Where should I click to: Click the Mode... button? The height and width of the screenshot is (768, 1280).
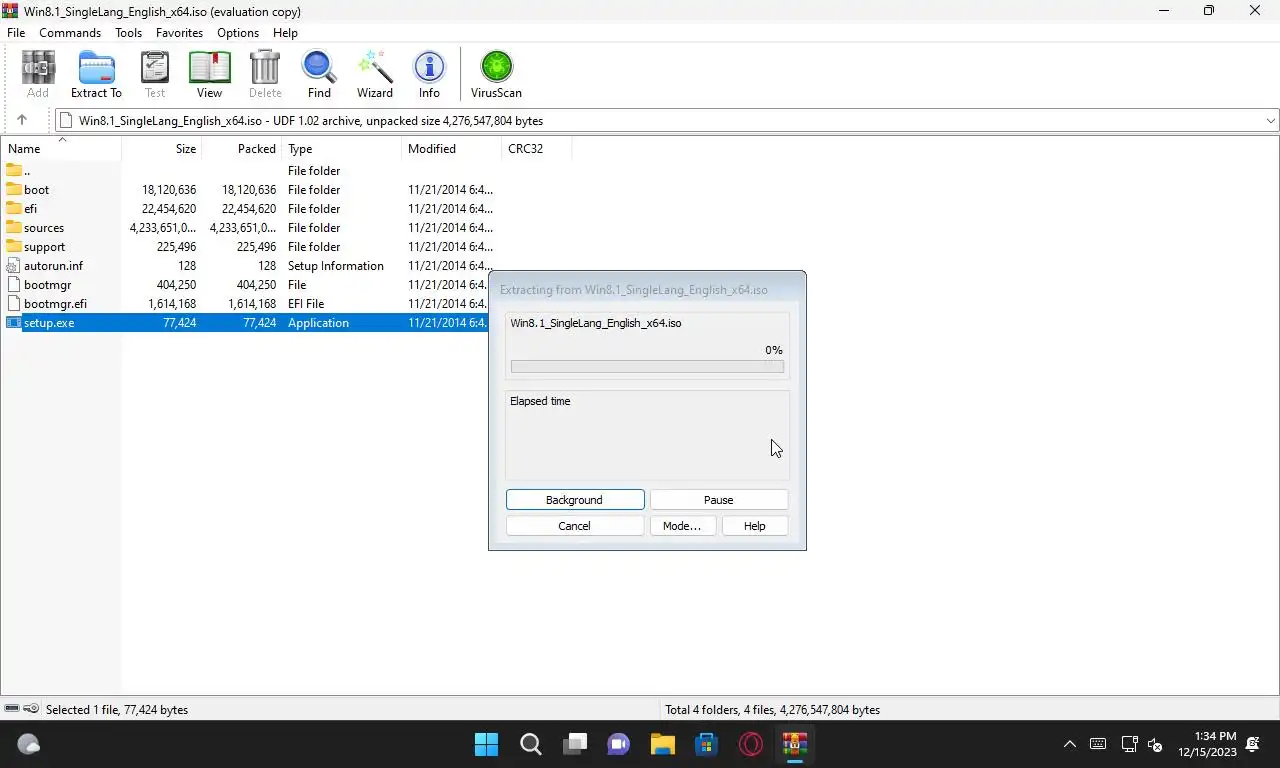[x=682, y=526]
